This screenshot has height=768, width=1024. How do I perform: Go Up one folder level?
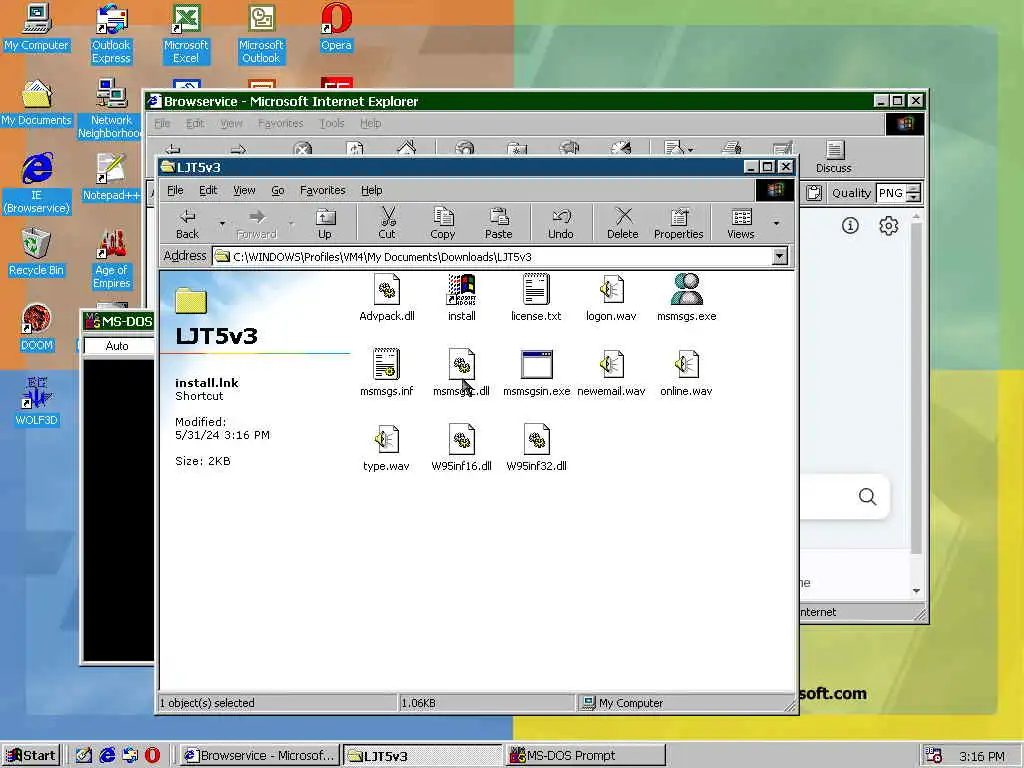tap(325, 223)
